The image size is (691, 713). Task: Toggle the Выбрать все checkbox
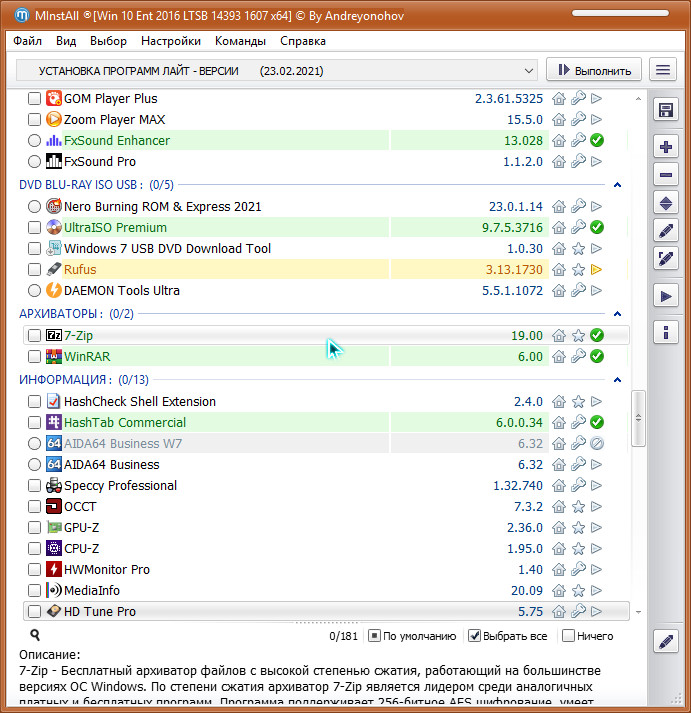[x=474, y=636]
